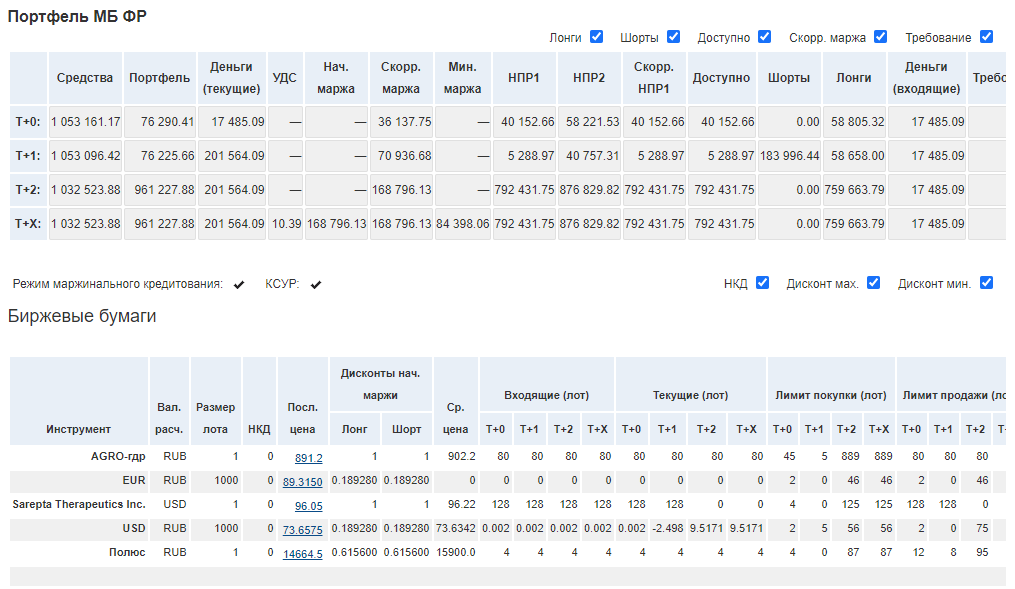
Task: Click the checkmark next to Режим маржинального кредитования
Action: click(239, 285)
